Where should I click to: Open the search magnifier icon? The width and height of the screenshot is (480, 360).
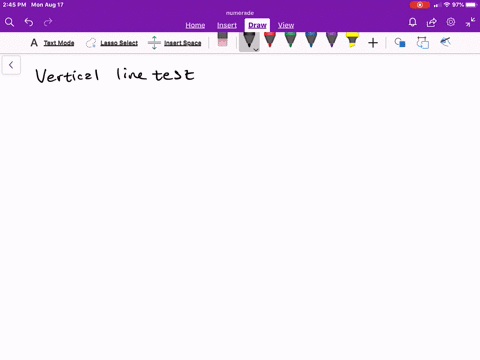pos(9,22)
